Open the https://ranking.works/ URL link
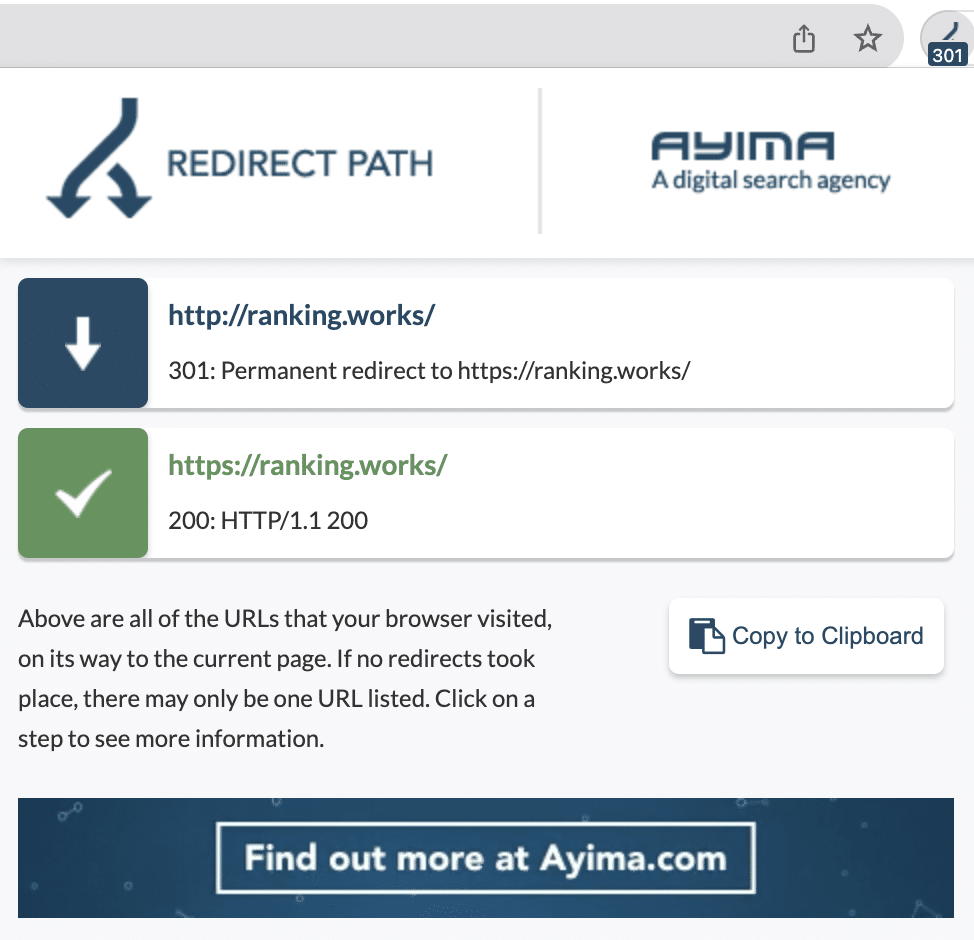 (307, 466)
